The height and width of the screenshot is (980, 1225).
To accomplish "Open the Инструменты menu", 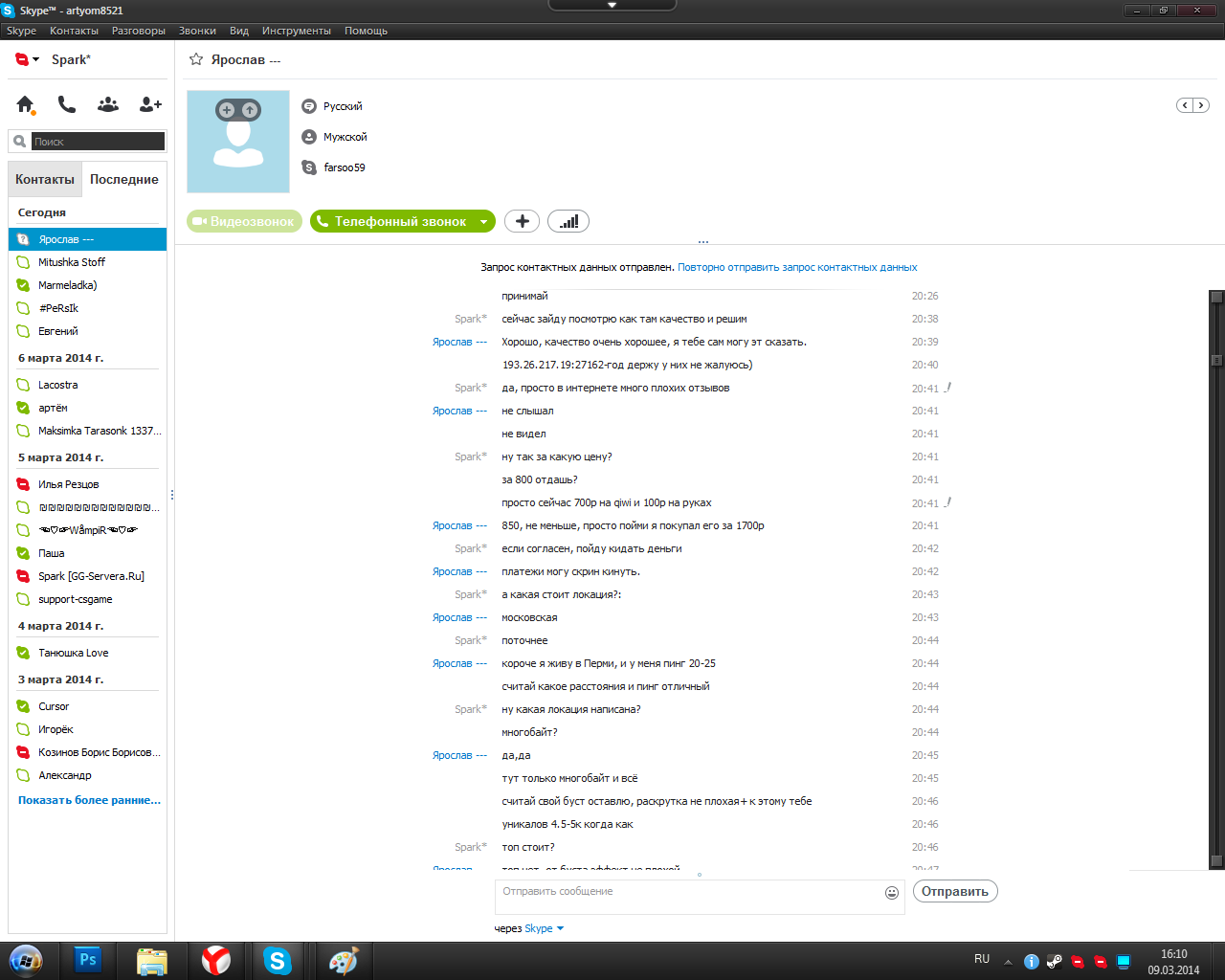I will 297,31.
